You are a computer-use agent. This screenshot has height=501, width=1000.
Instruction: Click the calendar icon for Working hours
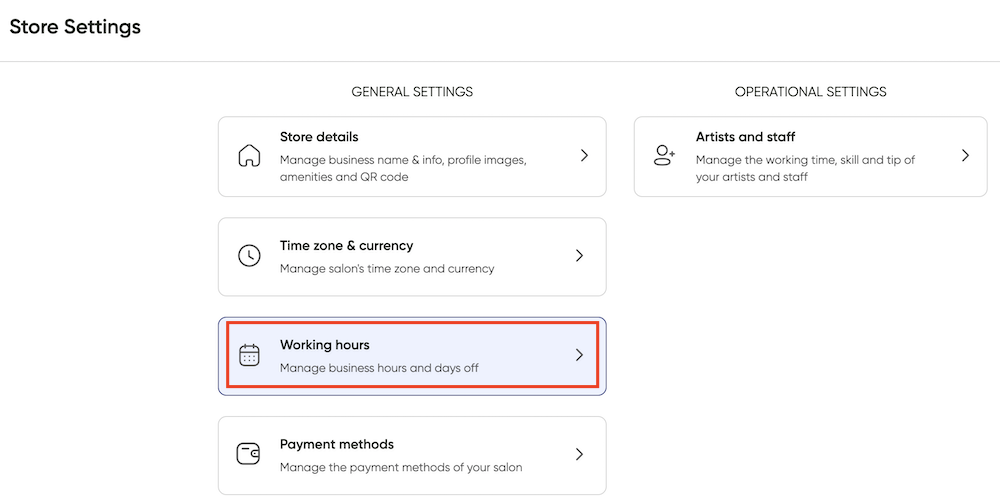(249, 355)
